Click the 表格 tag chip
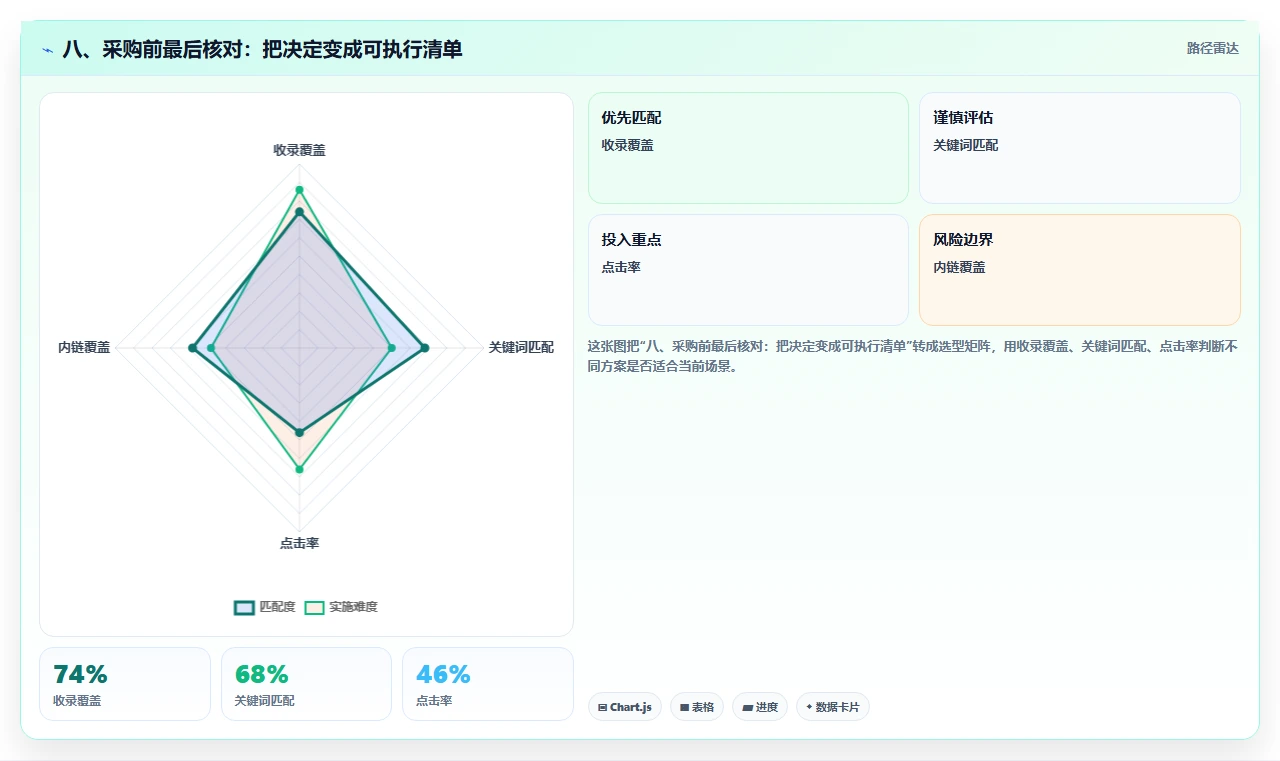1280x761 pixels. point(697,707)
